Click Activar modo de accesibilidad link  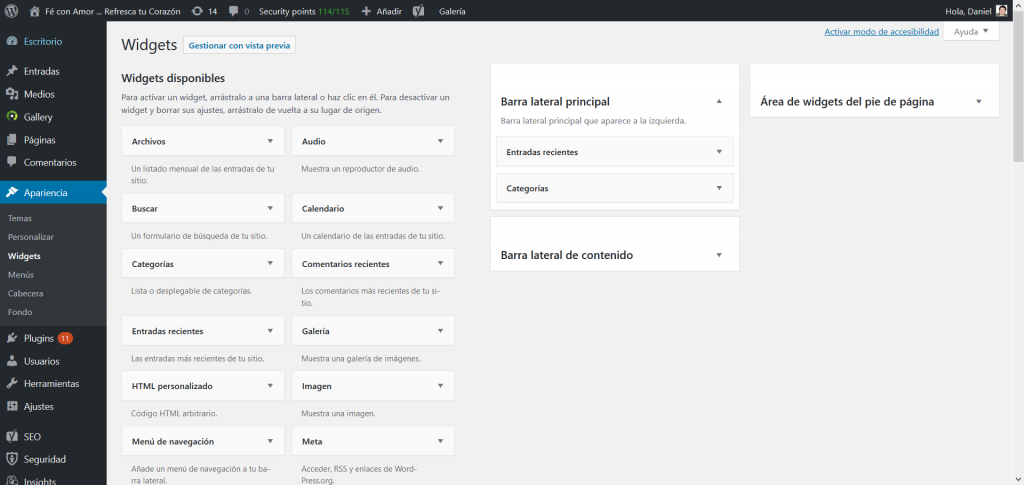[881, 32]
